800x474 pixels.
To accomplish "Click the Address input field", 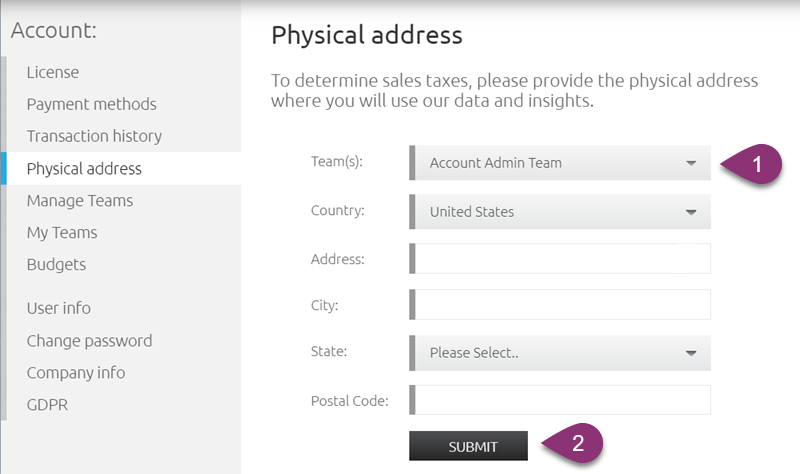I will 560,258.
